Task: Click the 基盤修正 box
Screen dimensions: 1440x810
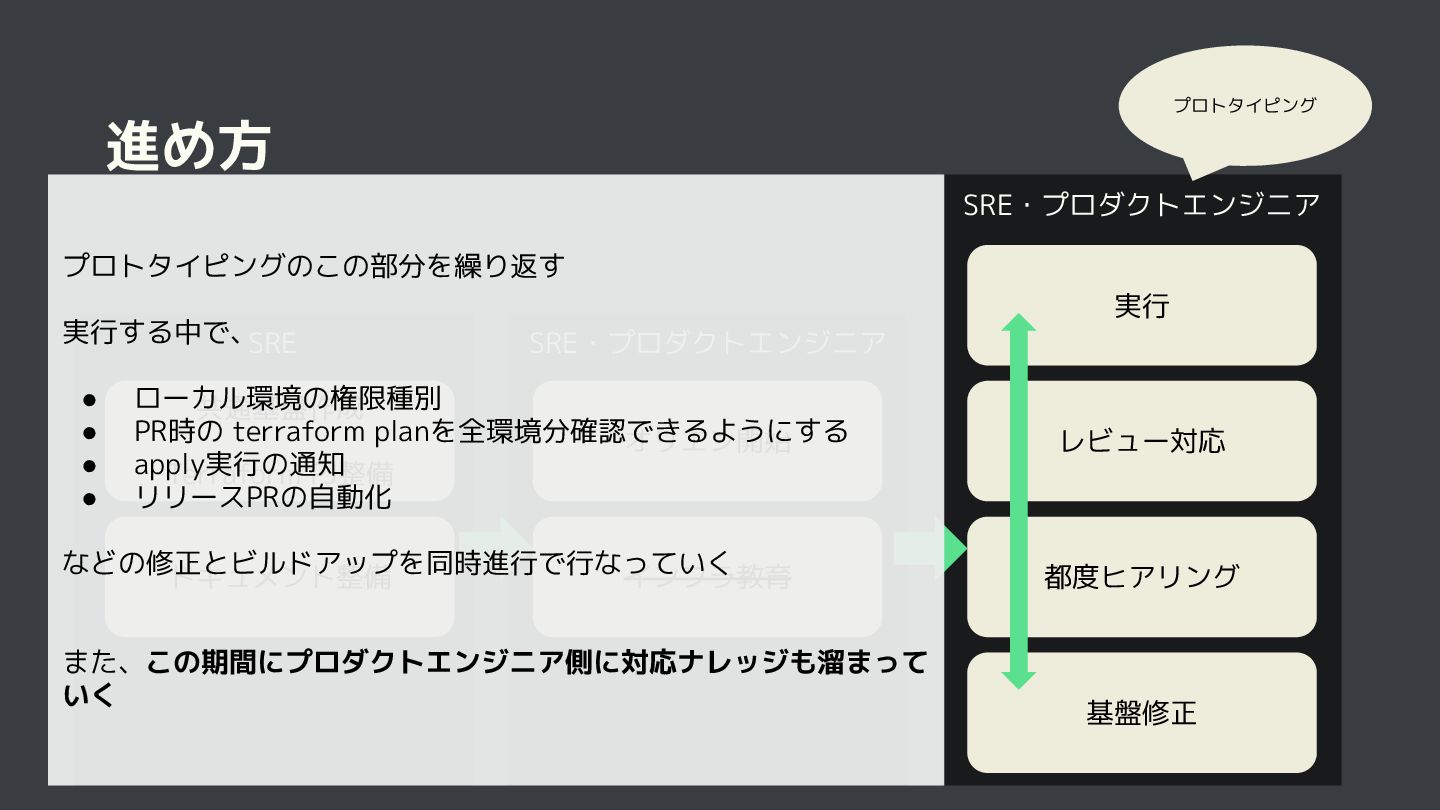Action: point(1142,713)
